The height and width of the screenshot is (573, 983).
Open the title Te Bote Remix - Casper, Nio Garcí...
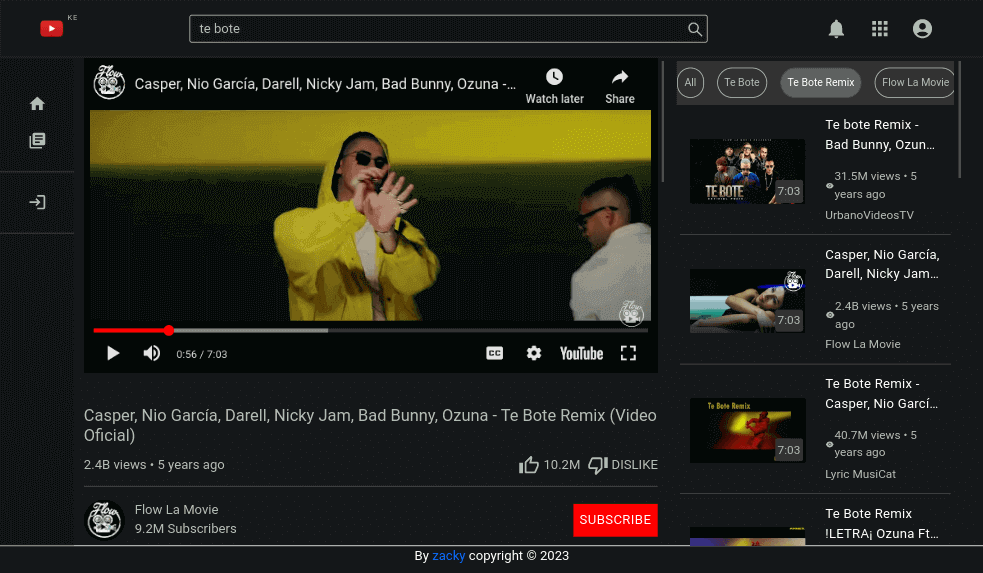[881, 394]
